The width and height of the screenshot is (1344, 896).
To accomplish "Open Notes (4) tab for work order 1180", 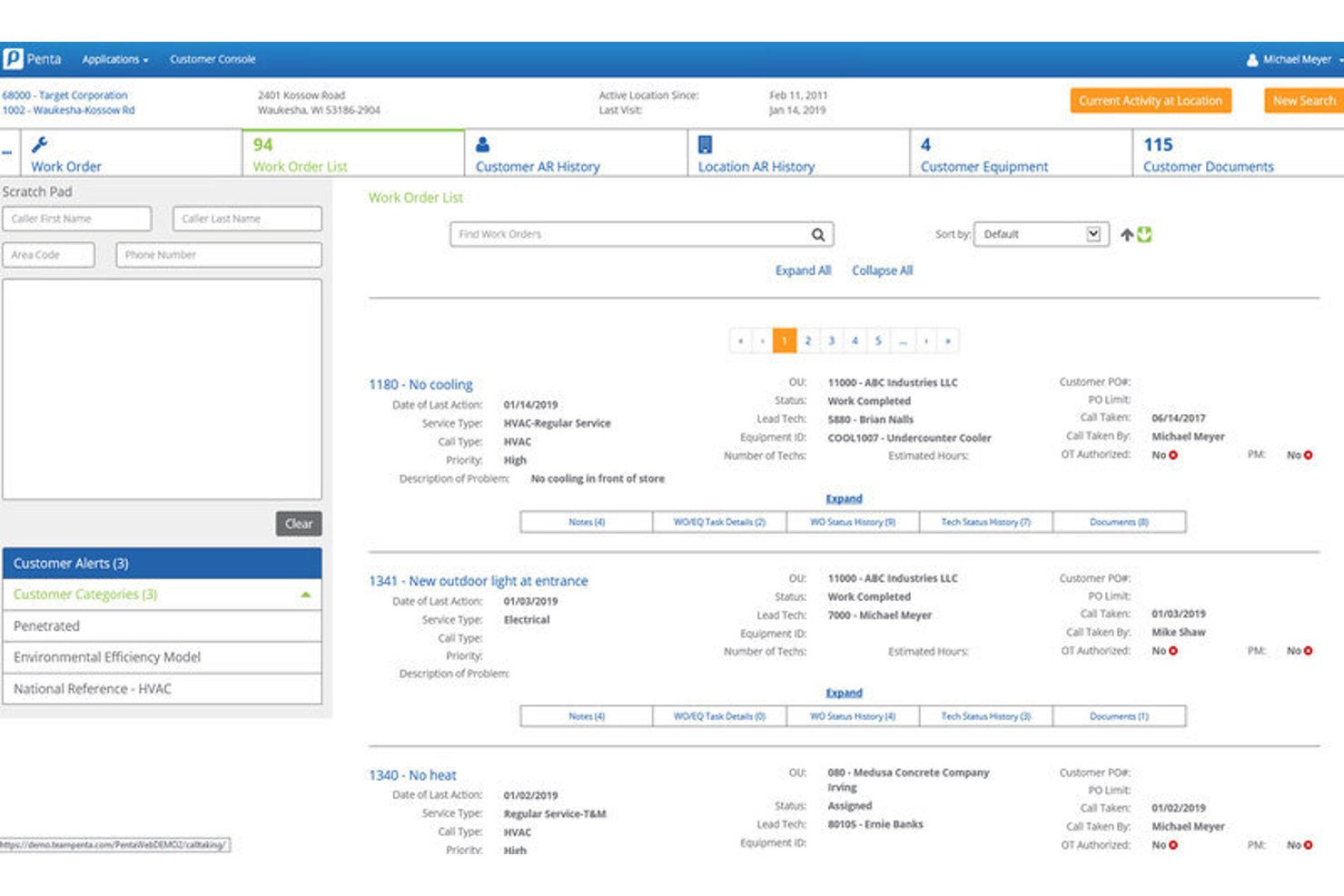I will (587, 522).
